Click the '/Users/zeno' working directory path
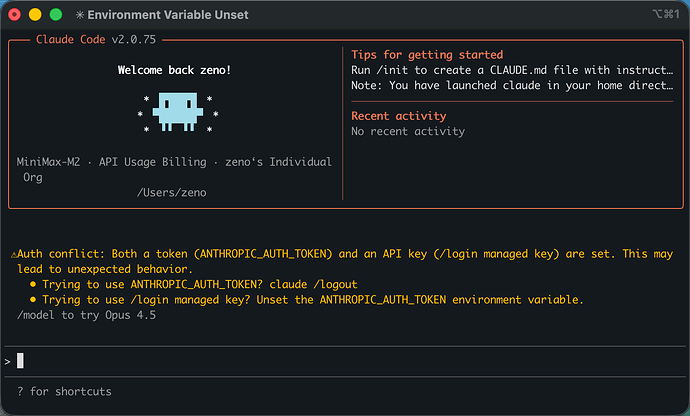Viewport: 690px width, 416px height. pyautogui.click(x=172, y=193)
